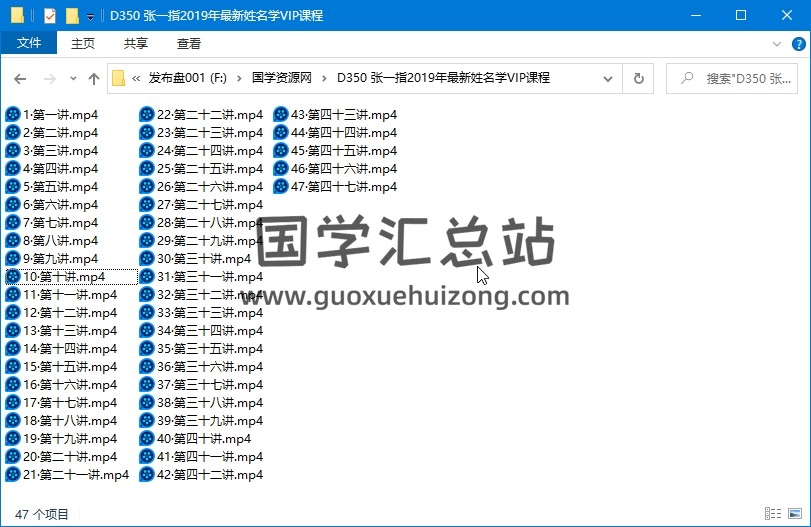
Task: Open the 文件 menu
Action: (x=29, y=43)
